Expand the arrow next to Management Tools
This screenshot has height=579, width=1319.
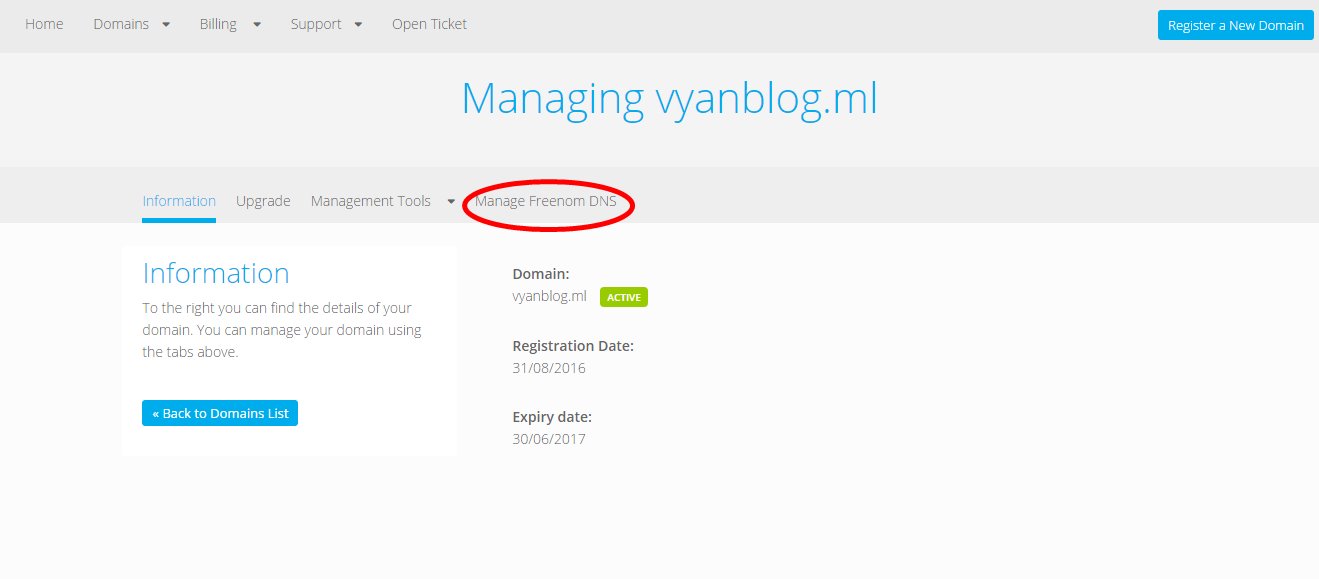[451, 202]
